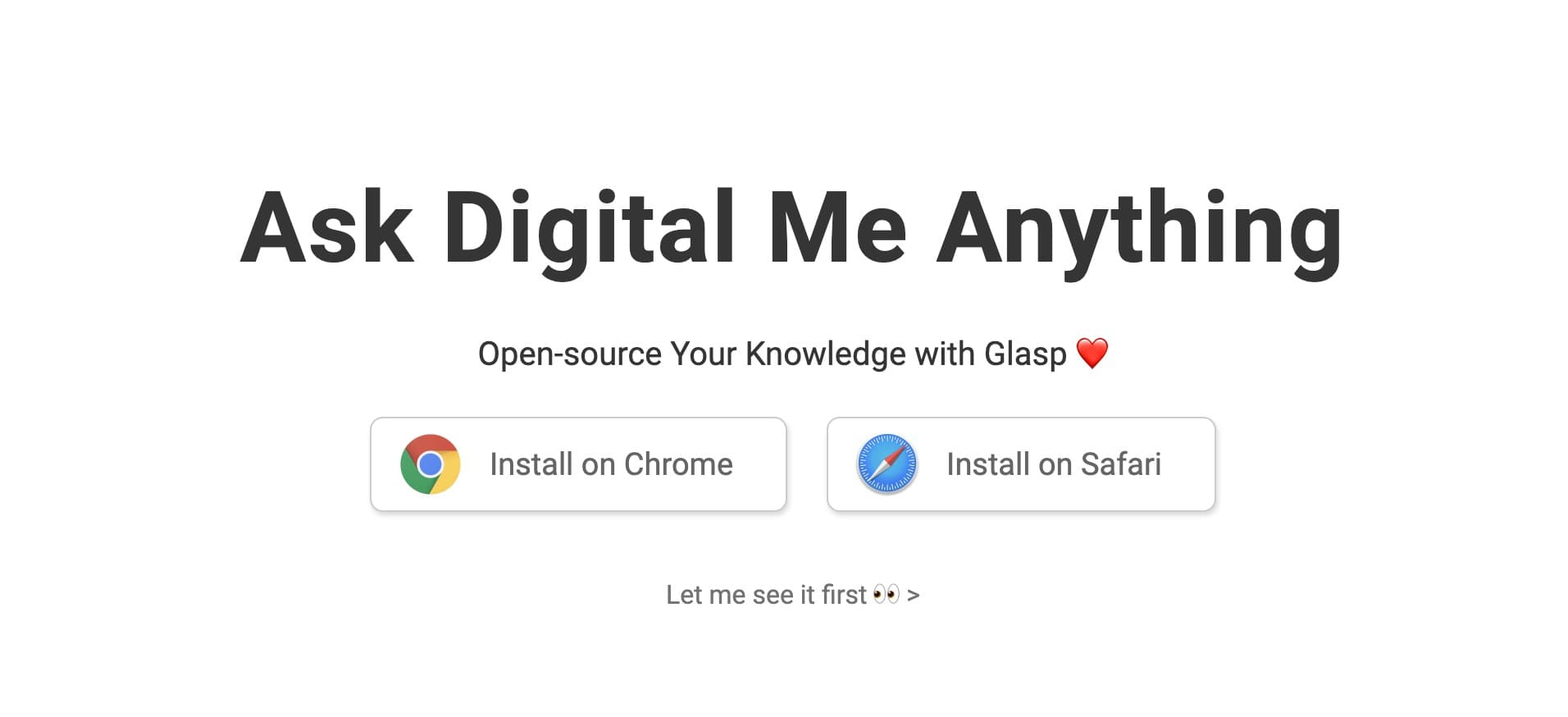Screen dimensions: 1568x717
Task: Click the arrow after the eyes emoji
Action: [x=914, y=595]
